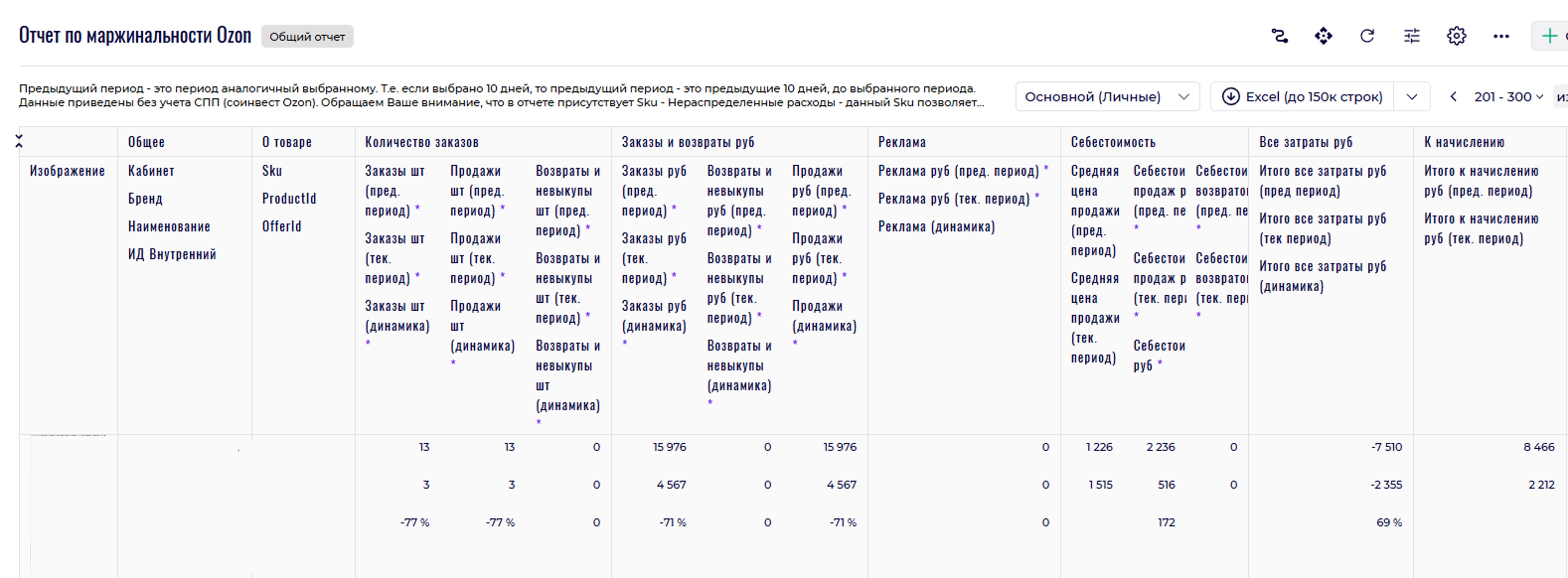
Task: Click Реклама руб (тек. период) header
Action: click(953, 199)
